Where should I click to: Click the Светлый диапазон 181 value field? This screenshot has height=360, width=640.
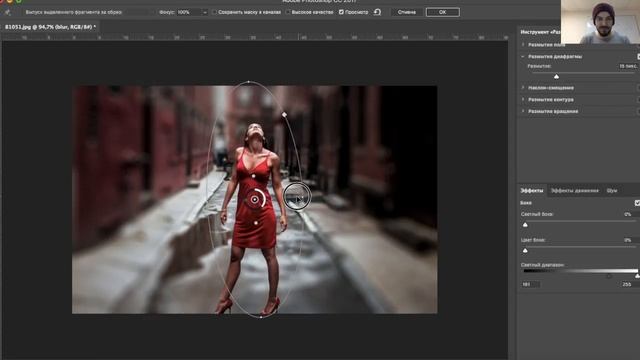pyautogui.click(x=530, y=284)
